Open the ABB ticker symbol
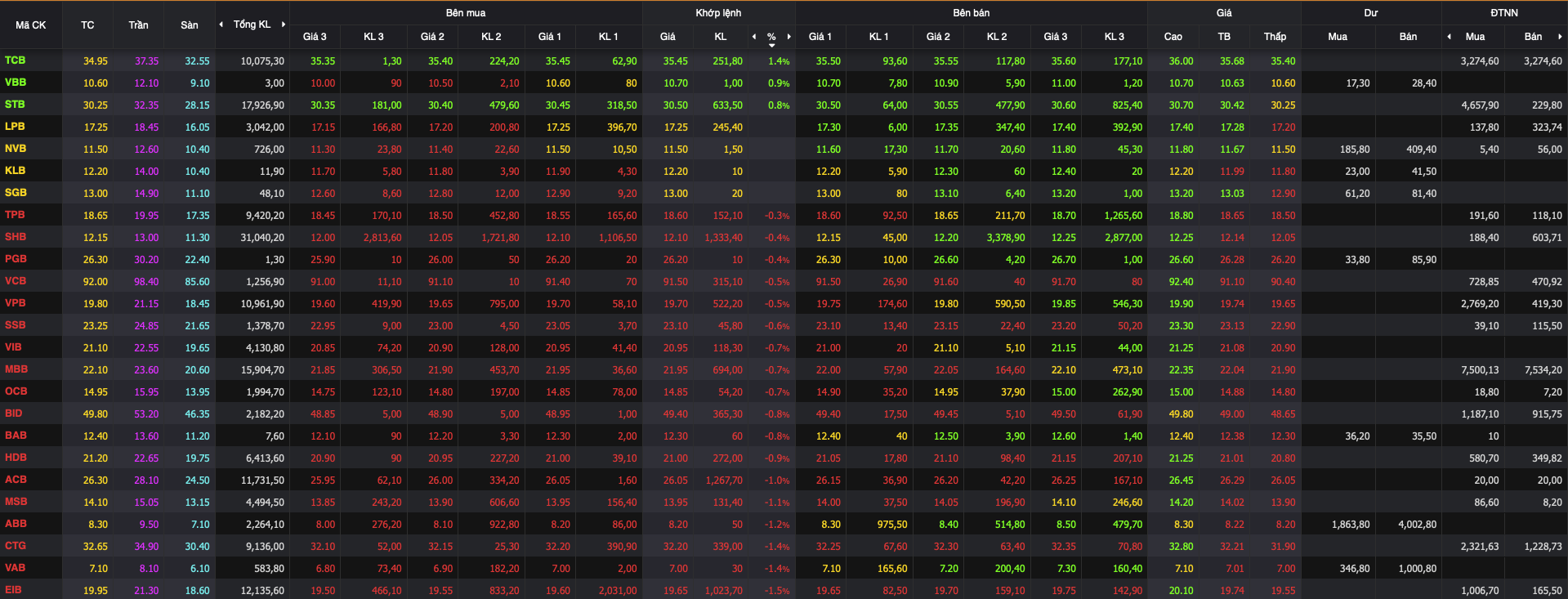 point(16,524)
